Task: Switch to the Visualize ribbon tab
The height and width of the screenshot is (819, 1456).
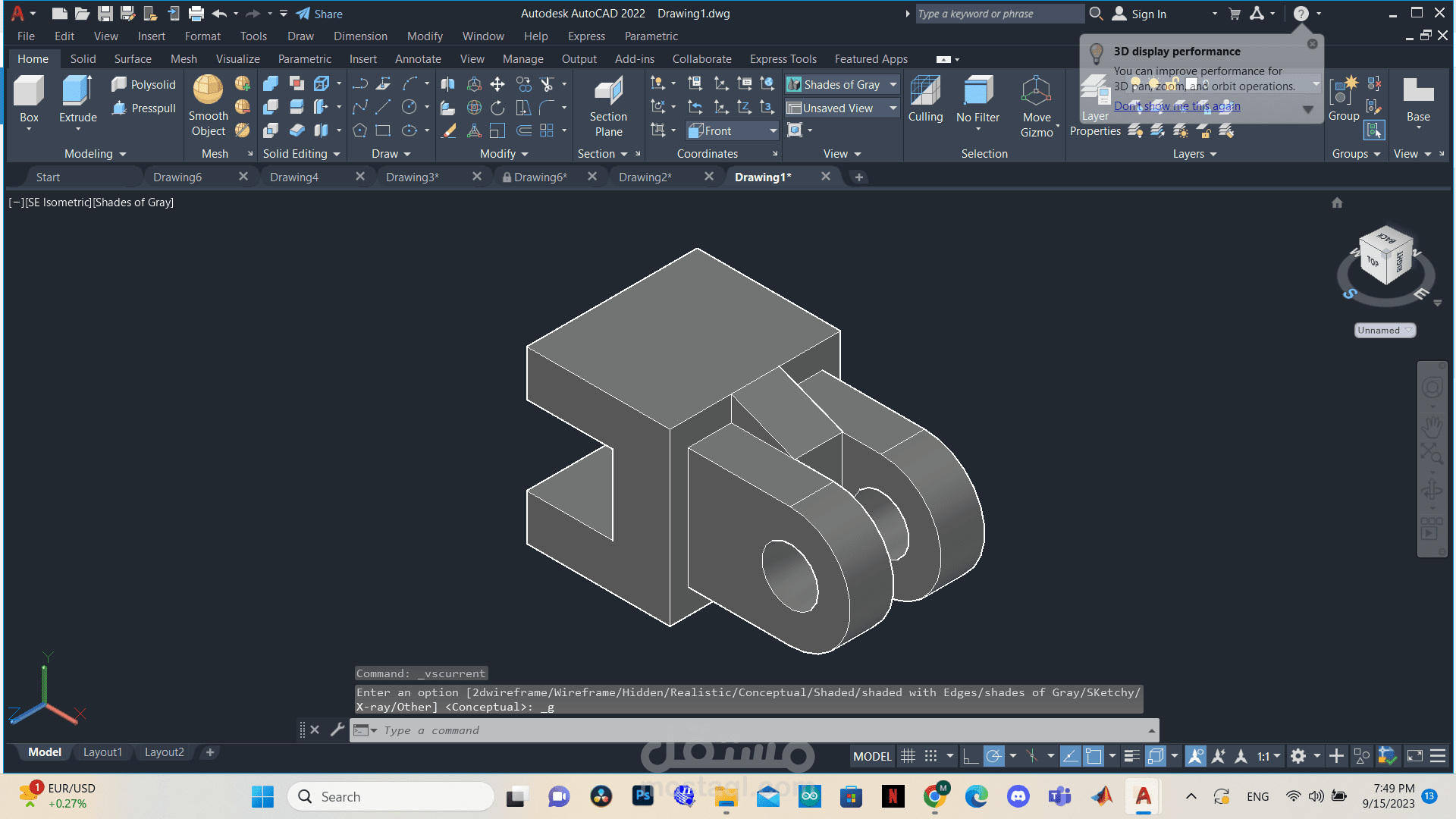Action: (237, 59)
